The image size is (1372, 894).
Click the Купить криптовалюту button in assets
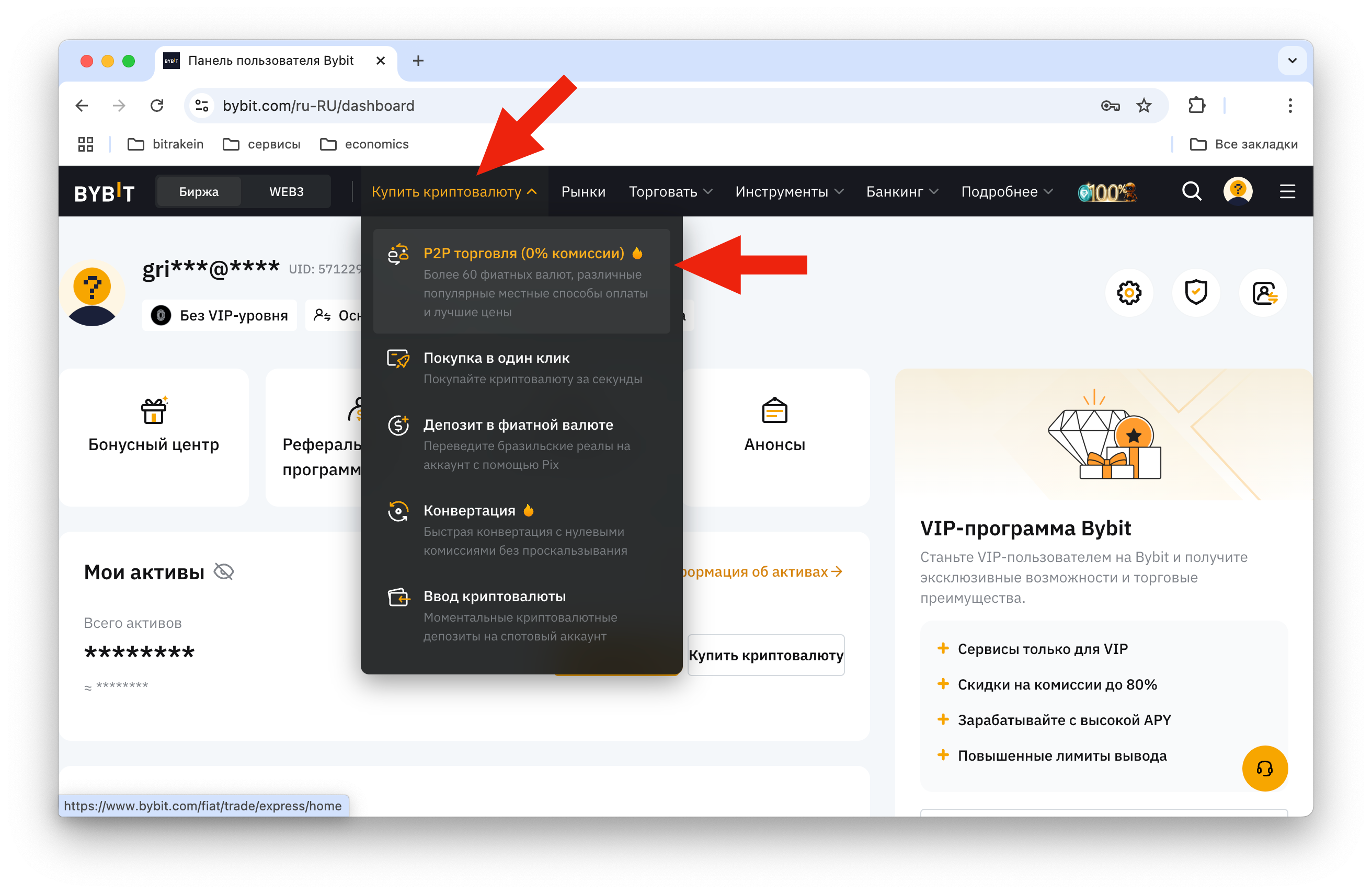(765, 656)
